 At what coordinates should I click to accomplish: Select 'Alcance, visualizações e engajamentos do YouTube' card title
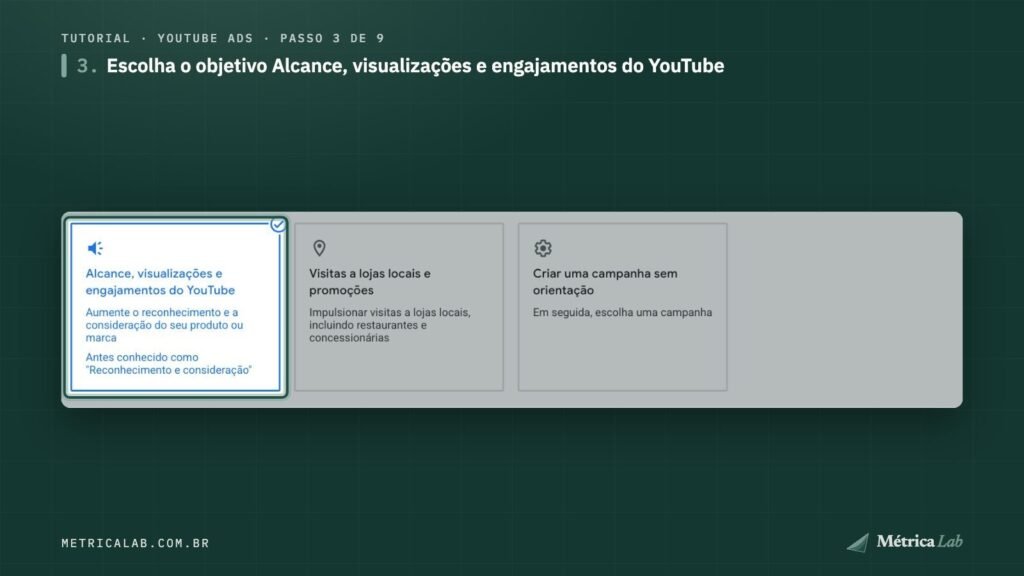pyautogui.click(x=160, y=281)
